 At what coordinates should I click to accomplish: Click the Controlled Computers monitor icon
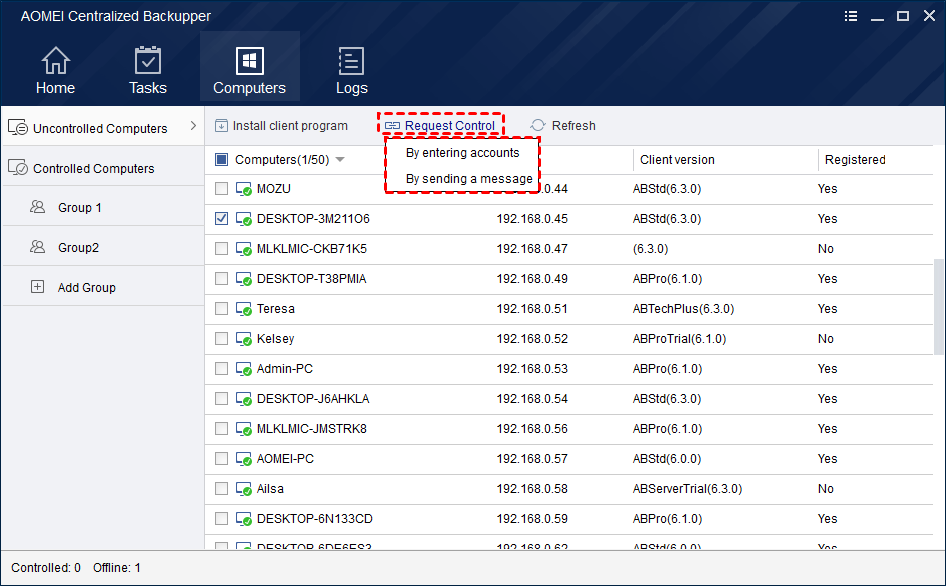pos(17,167)
